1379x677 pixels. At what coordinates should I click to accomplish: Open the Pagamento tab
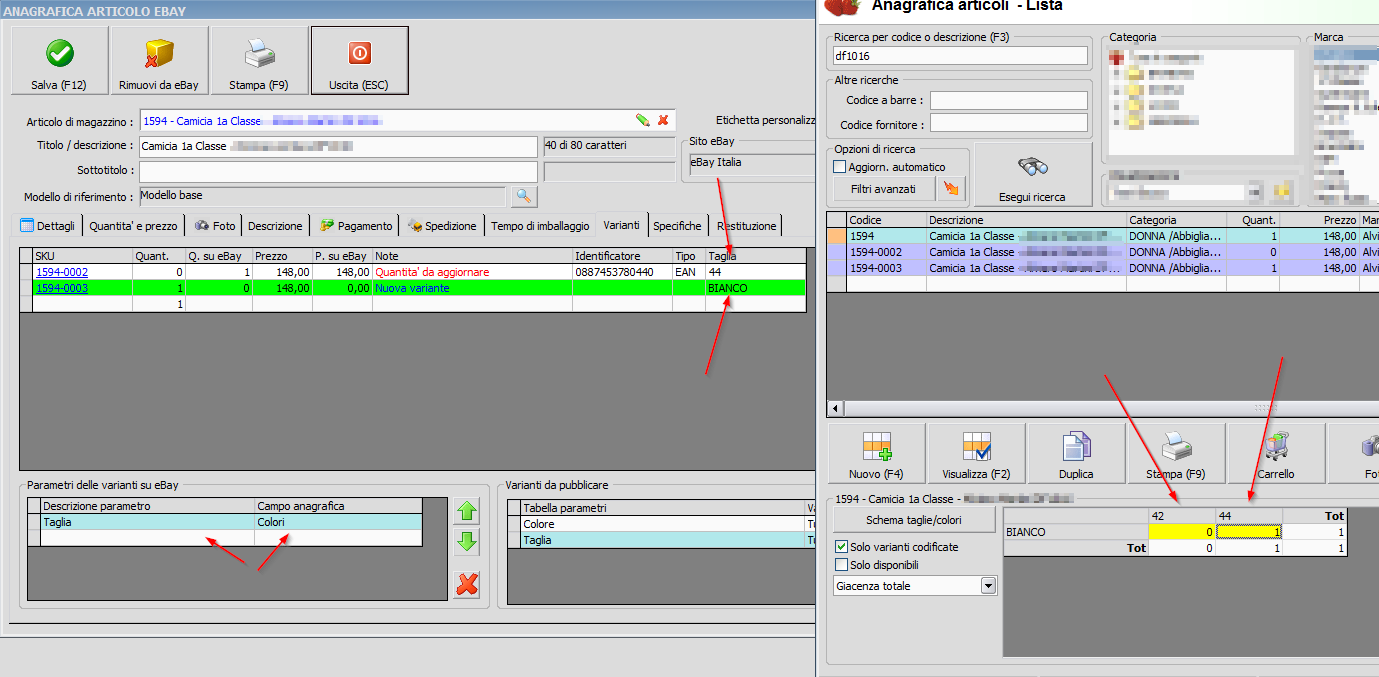tap(356, 225)
